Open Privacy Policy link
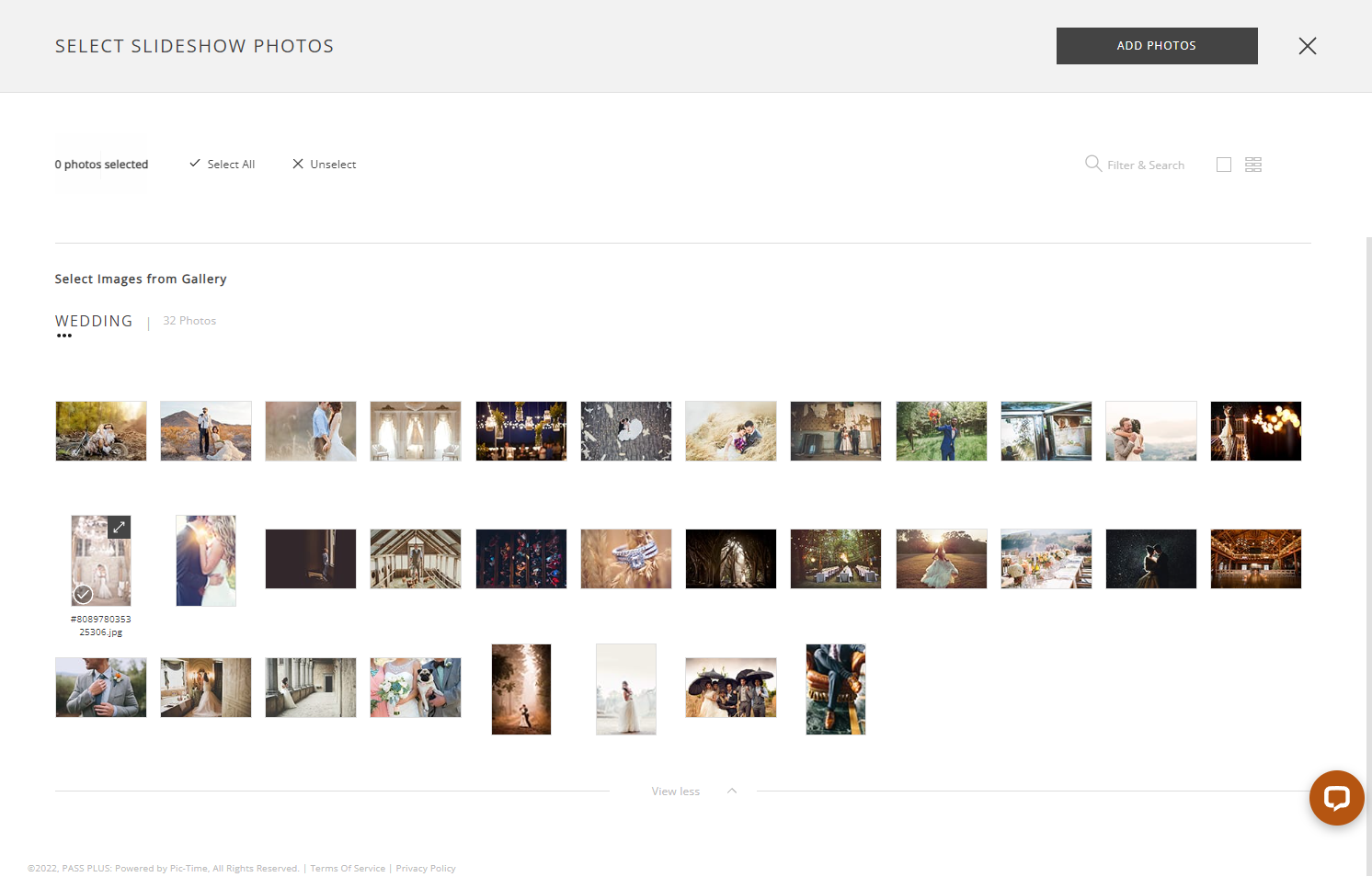Screen dimensions: 1372x877 click(426, 868)
